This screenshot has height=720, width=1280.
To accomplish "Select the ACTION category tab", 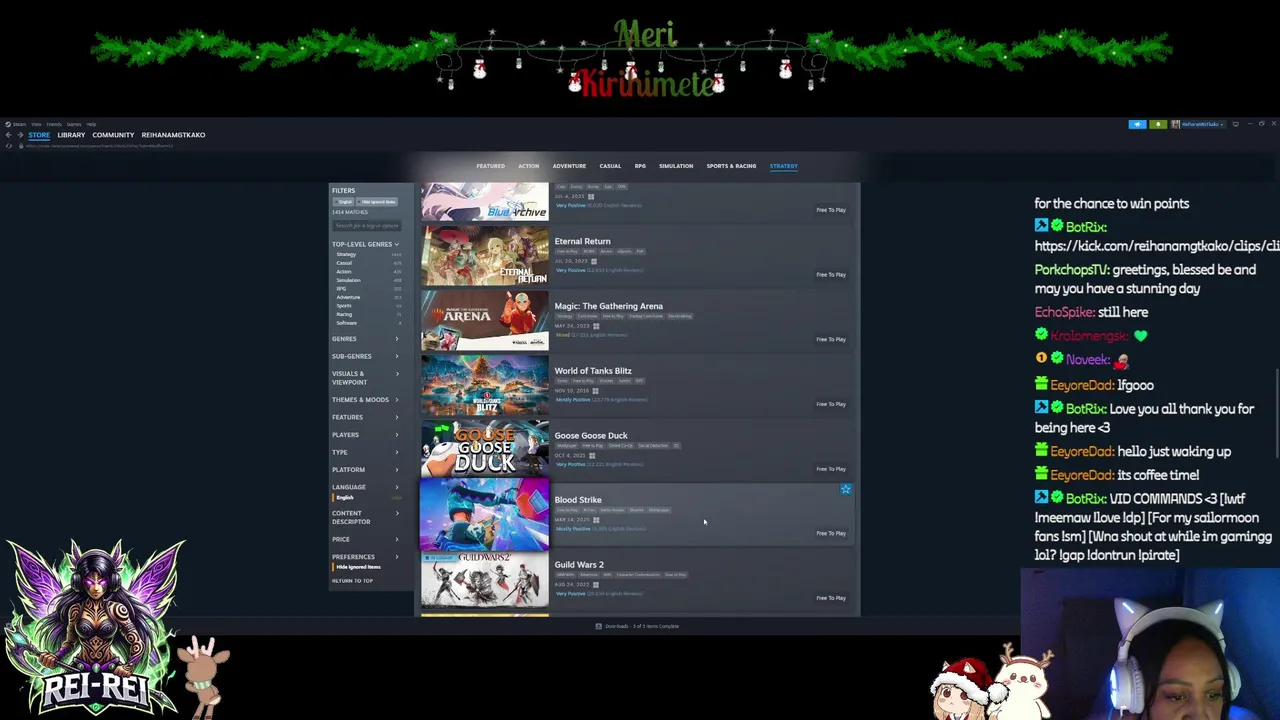I will (x=528, y=166).
